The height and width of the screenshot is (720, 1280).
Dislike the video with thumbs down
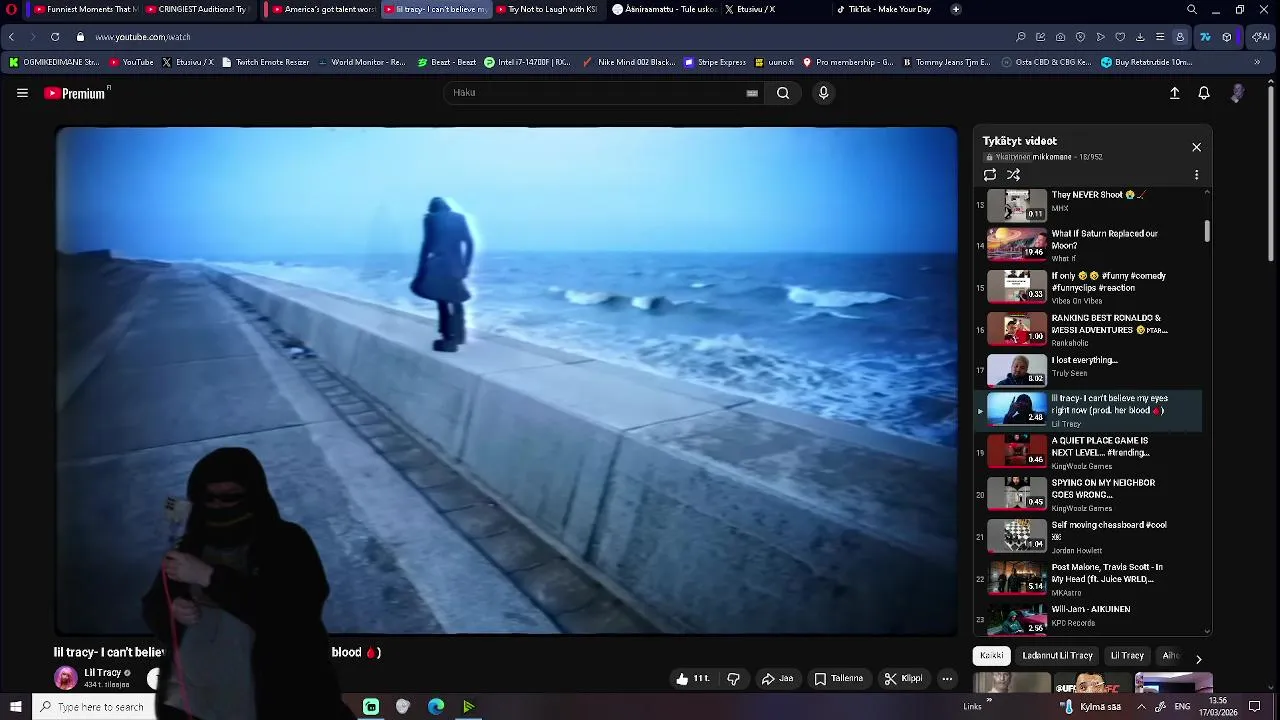coord(733,679)
